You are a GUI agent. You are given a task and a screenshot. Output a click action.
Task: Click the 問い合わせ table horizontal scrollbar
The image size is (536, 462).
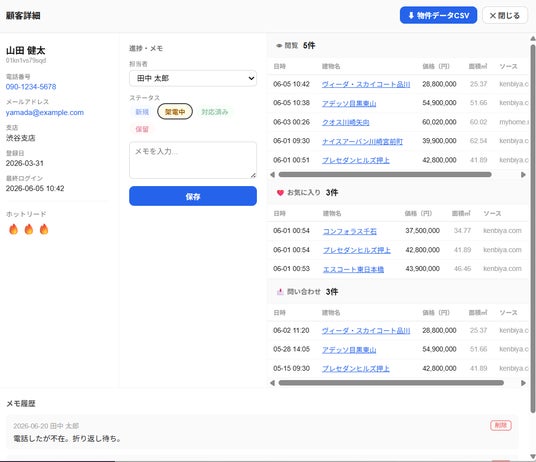391,383
